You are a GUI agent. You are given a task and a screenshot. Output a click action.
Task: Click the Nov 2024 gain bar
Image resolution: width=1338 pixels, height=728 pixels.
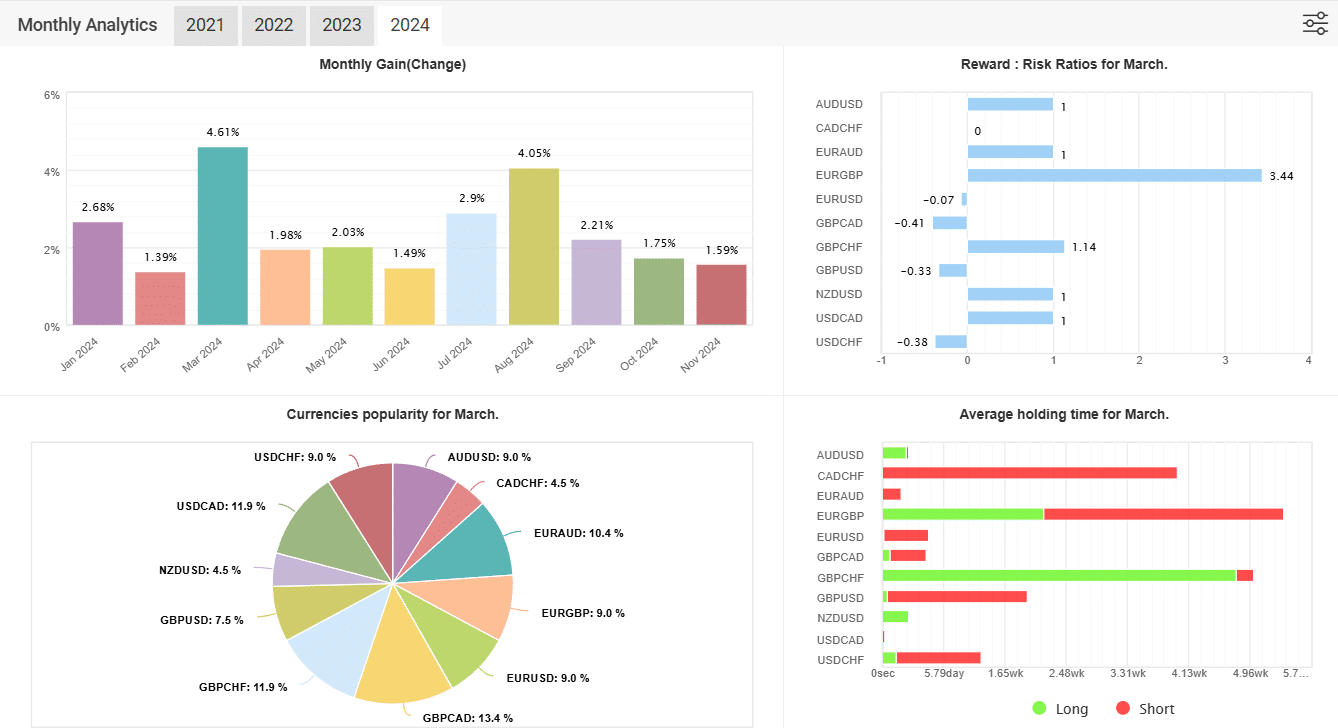[x=721, y=294]
